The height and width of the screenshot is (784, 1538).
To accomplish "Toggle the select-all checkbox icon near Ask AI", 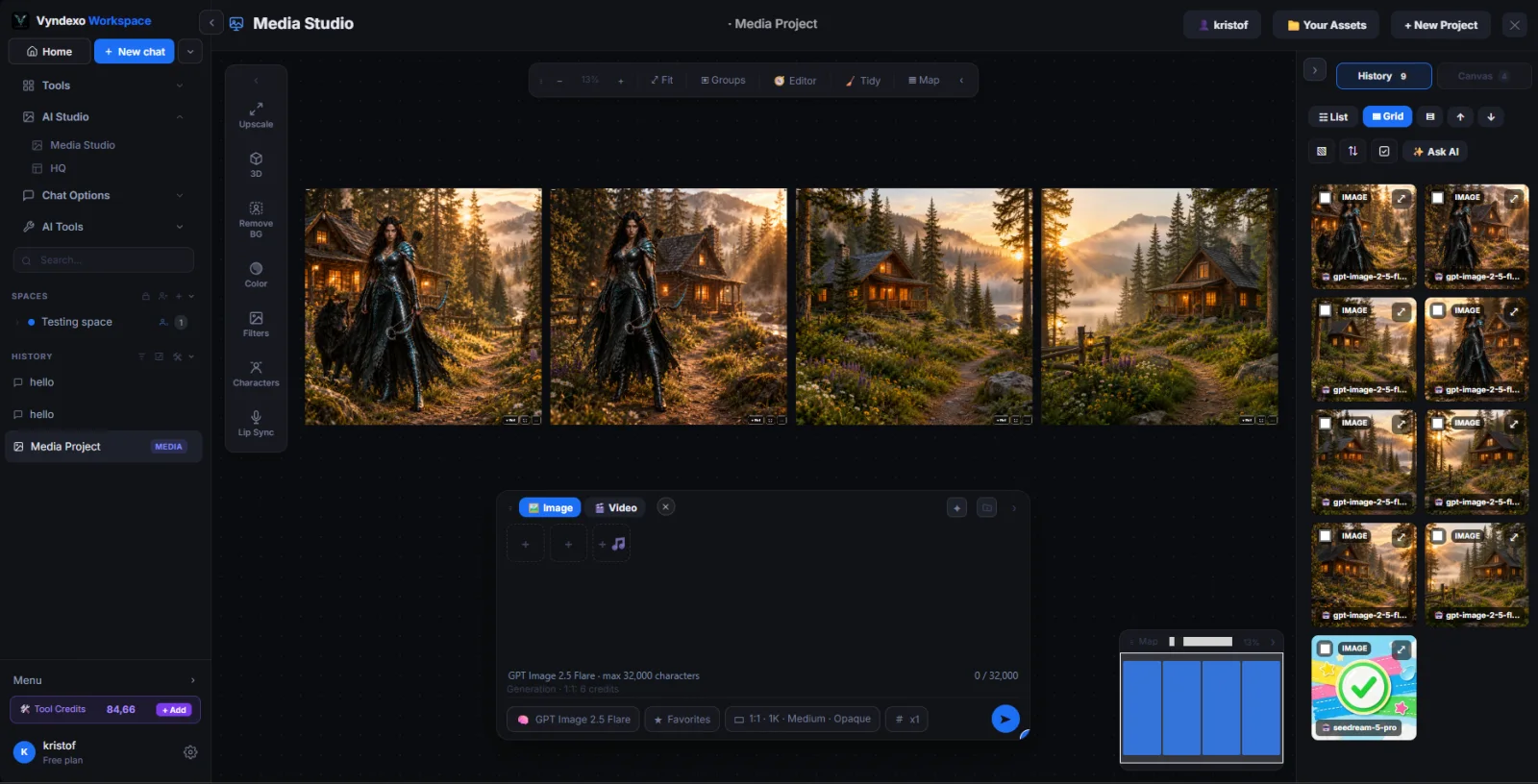I will 1384,151.
